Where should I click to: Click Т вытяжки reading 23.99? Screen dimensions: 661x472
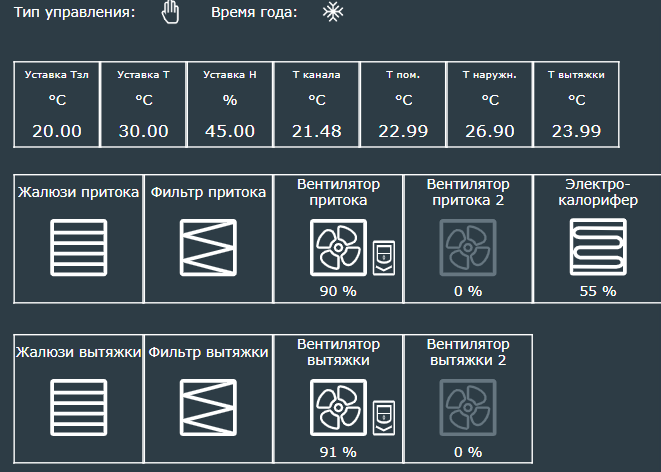point(576,131)
